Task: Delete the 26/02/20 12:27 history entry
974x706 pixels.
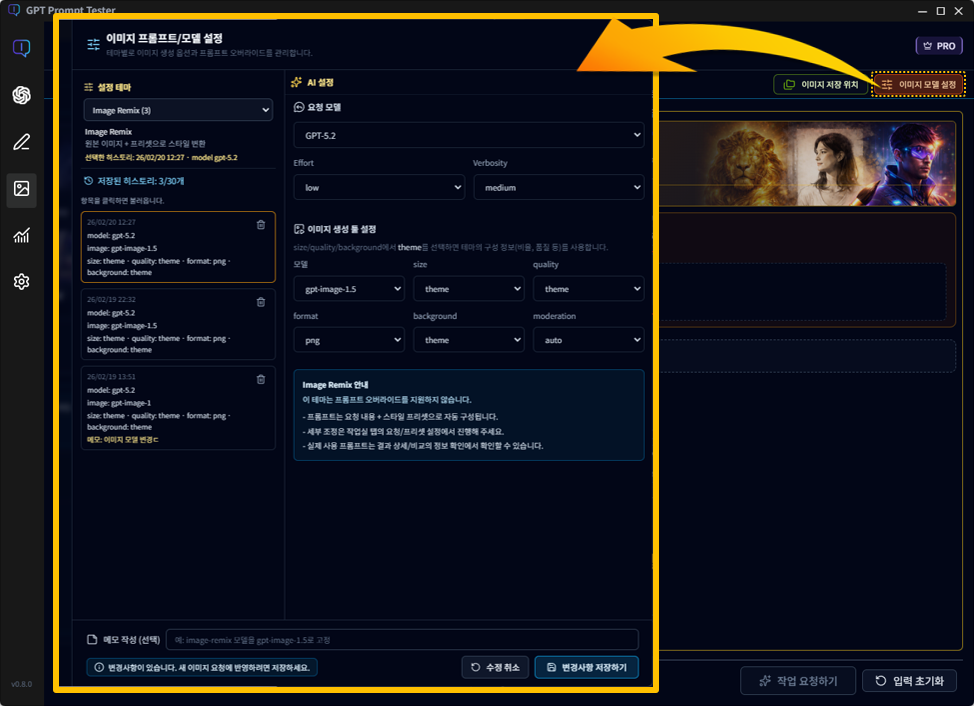Action: (x=261, y=225)
